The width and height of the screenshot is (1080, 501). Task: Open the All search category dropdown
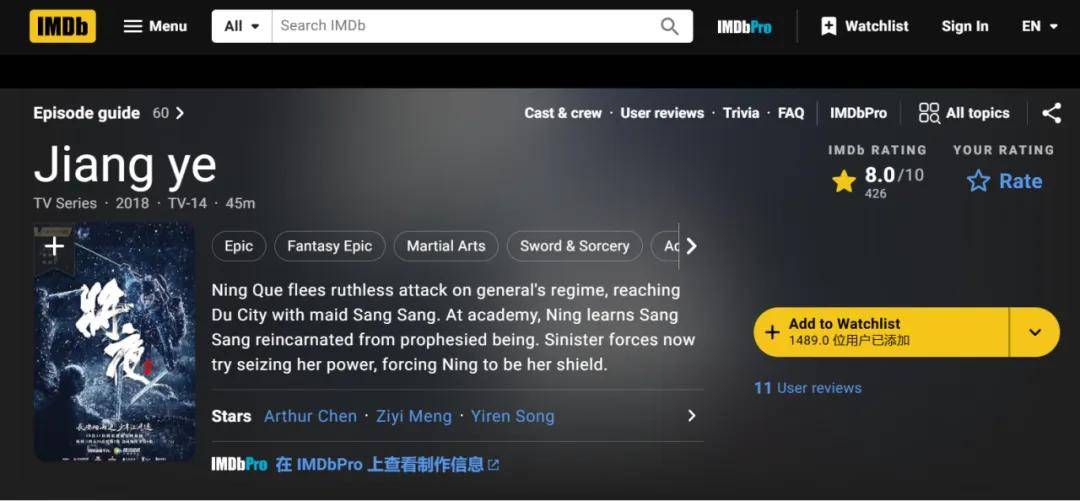pyautogui.click(x=242, y=26)
